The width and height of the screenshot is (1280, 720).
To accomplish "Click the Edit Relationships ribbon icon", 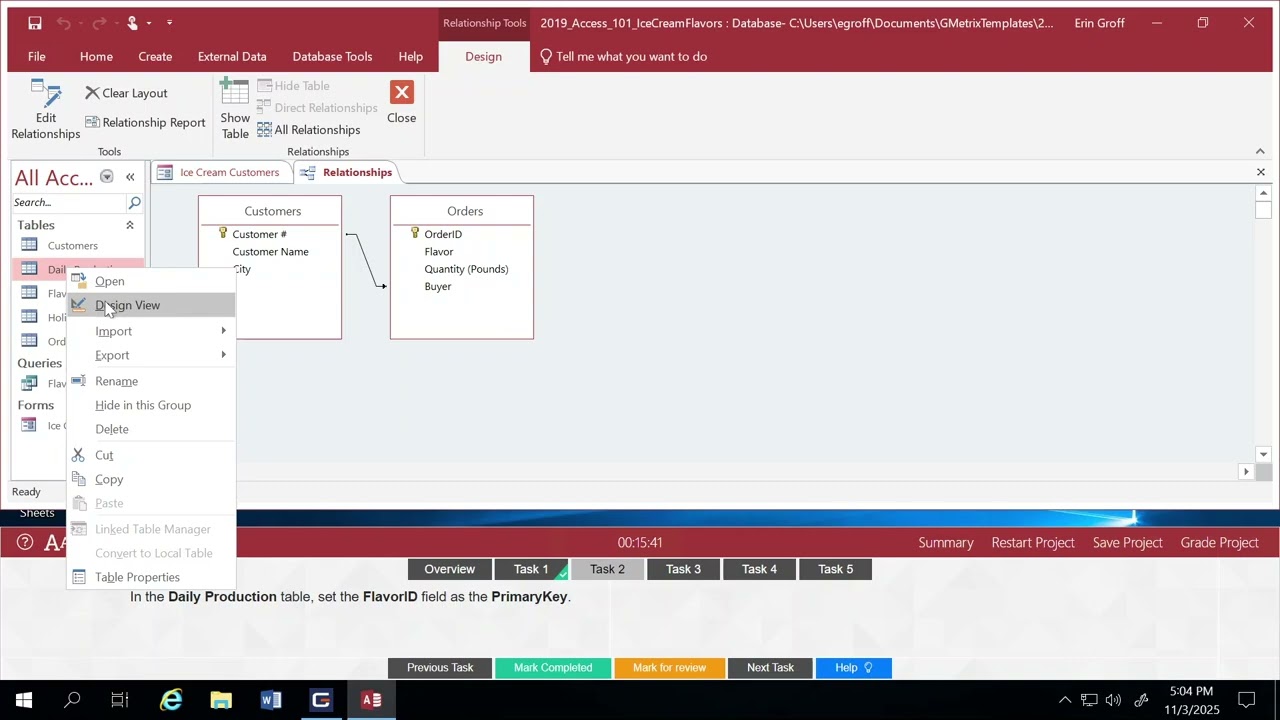I will 46,110.
